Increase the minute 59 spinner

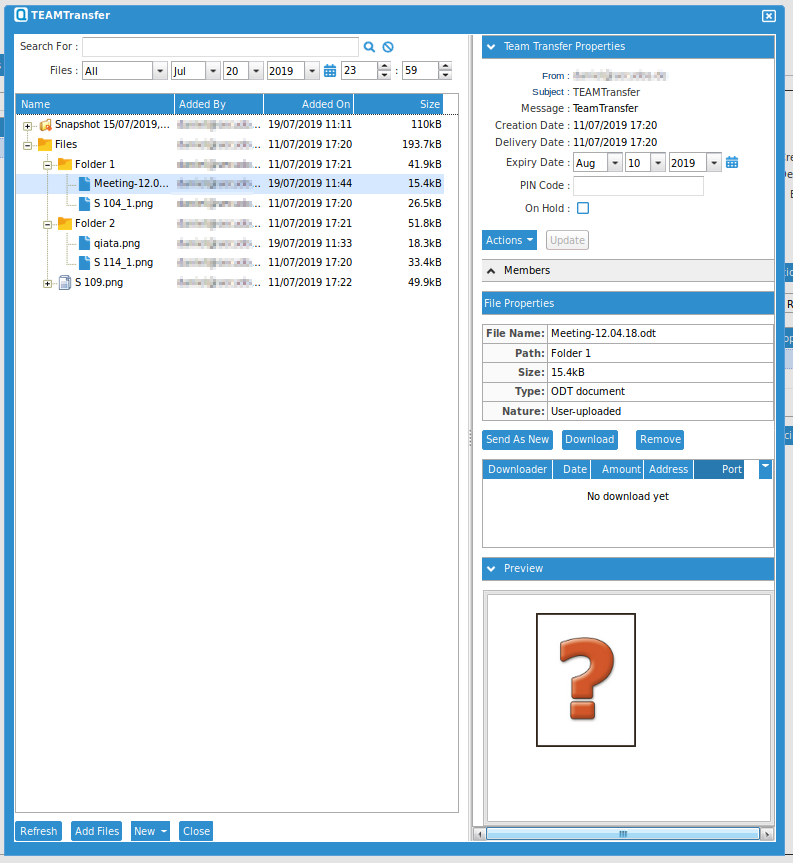coord(445,66)
